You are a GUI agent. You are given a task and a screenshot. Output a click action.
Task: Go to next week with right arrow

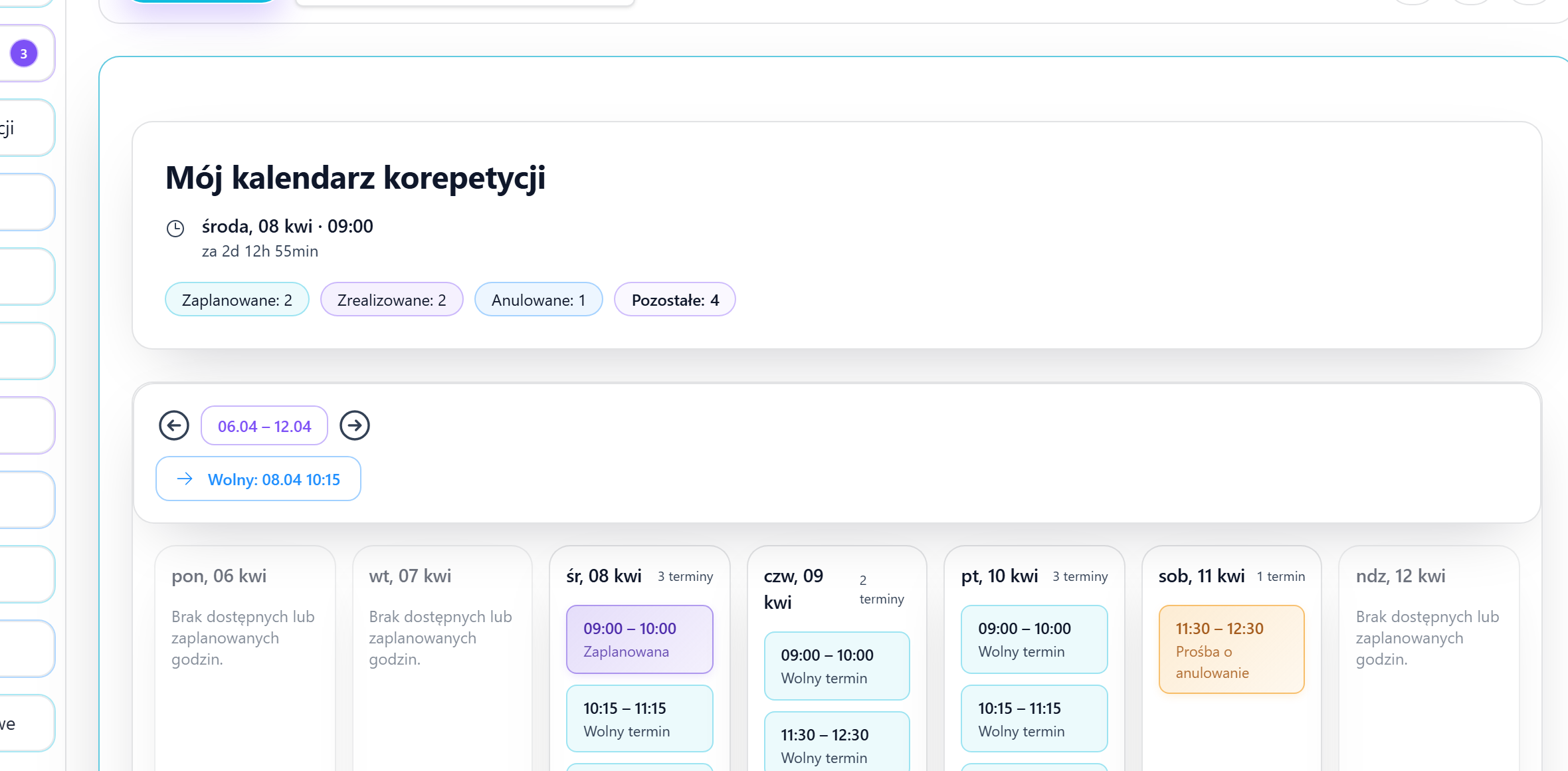[355, 425]
